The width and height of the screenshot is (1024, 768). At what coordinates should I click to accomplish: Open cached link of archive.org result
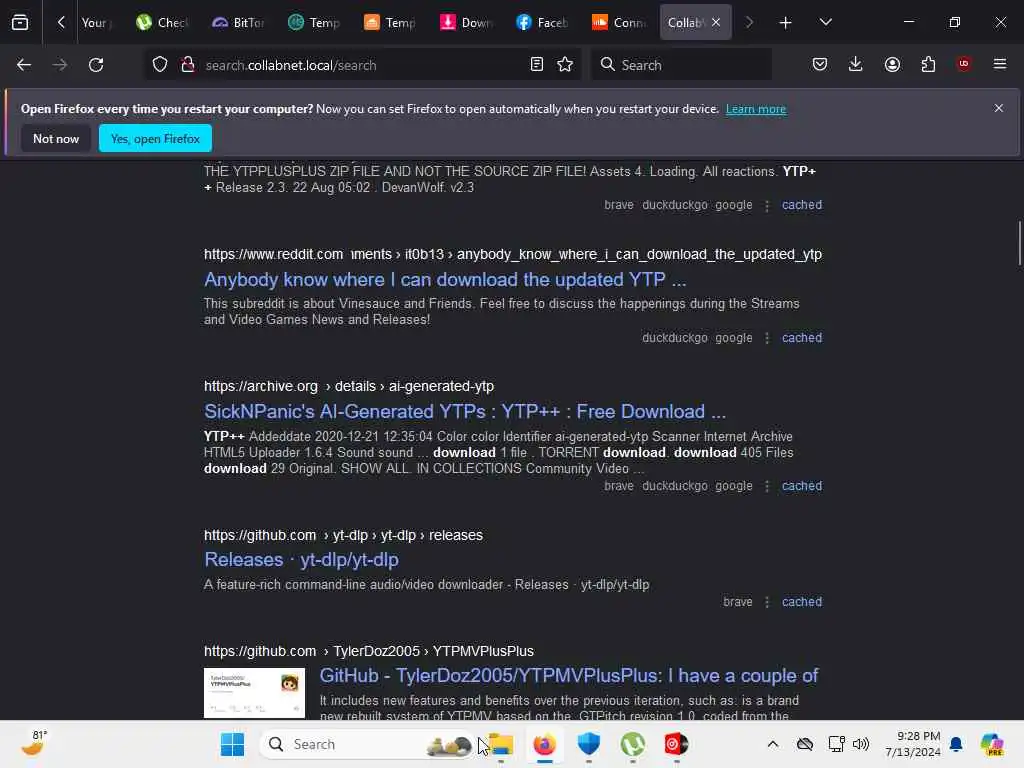click(x=801, y=486)
